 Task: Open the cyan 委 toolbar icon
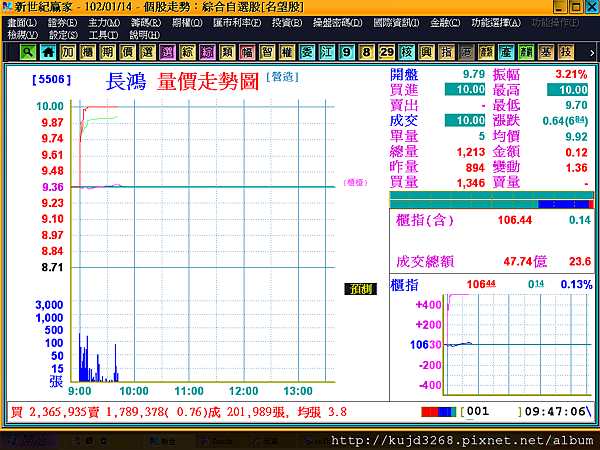point(307,52)
